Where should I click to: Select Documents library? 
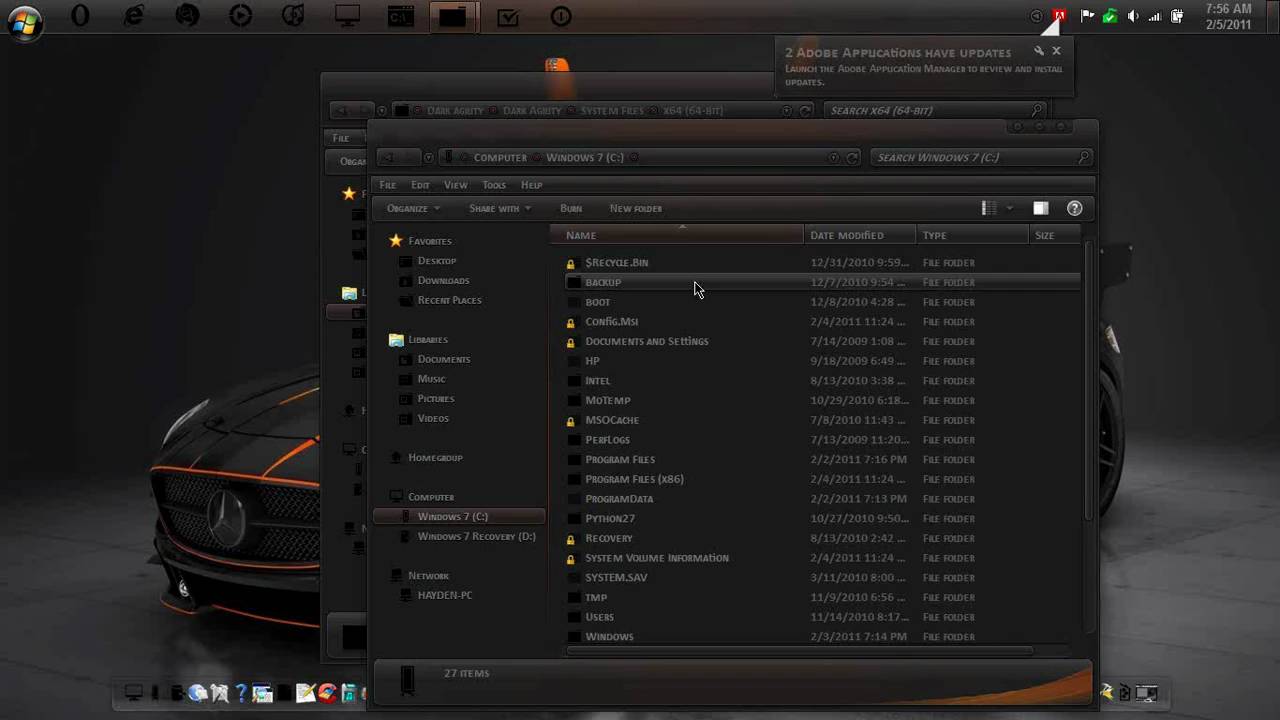pyautogui.click(x=444, y=359)
